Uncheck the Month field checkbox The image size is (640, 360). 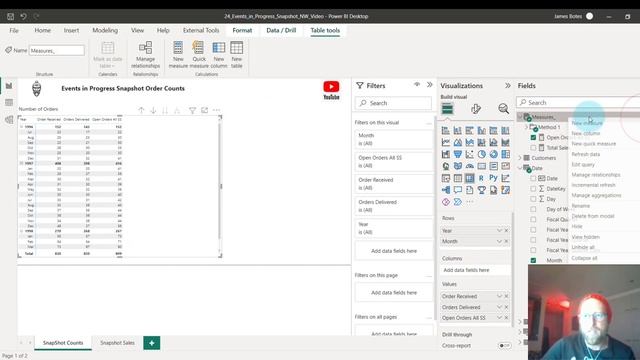coord(533,260)
